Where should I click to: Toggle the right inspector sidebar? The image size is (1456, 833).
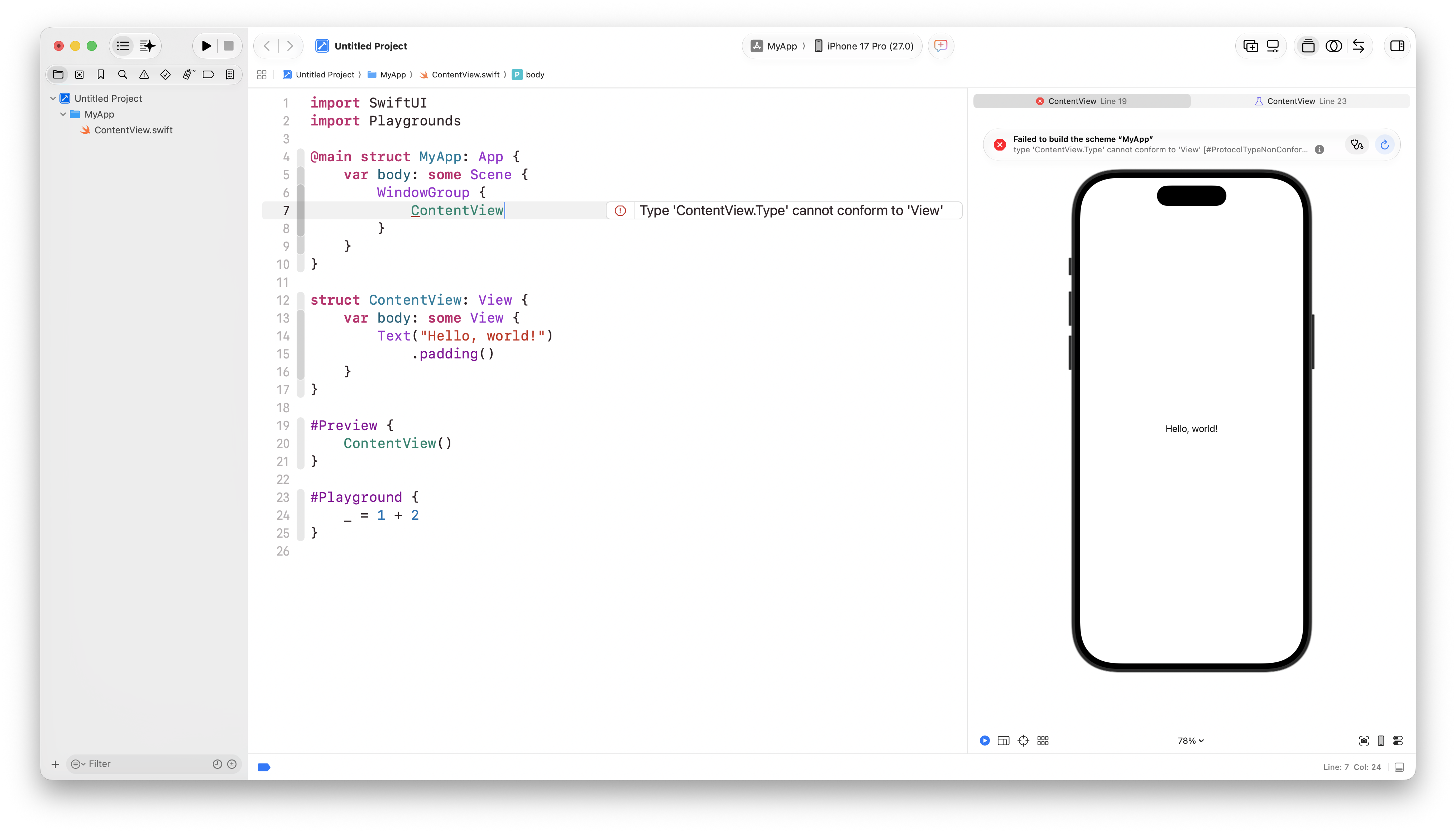pyautogui.click(x=1397, y=46)
